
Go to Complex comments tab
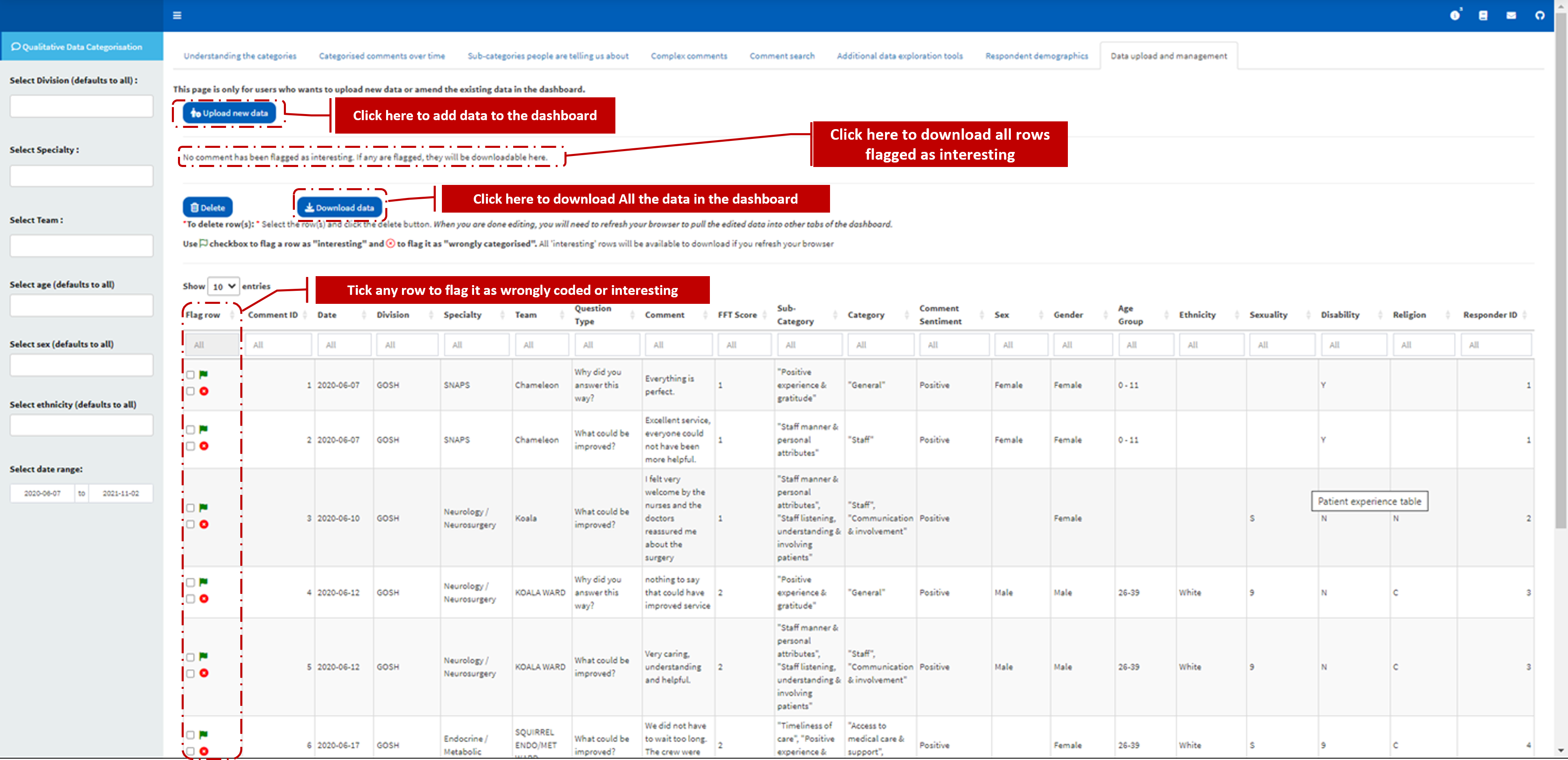[x=688, y=56]
